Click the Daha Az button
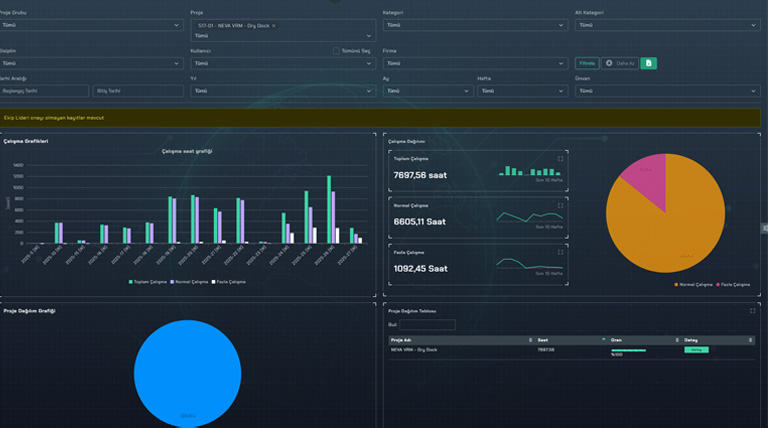Image resolution: width=768 pixels, height=428 pixels. coord(620,63)
